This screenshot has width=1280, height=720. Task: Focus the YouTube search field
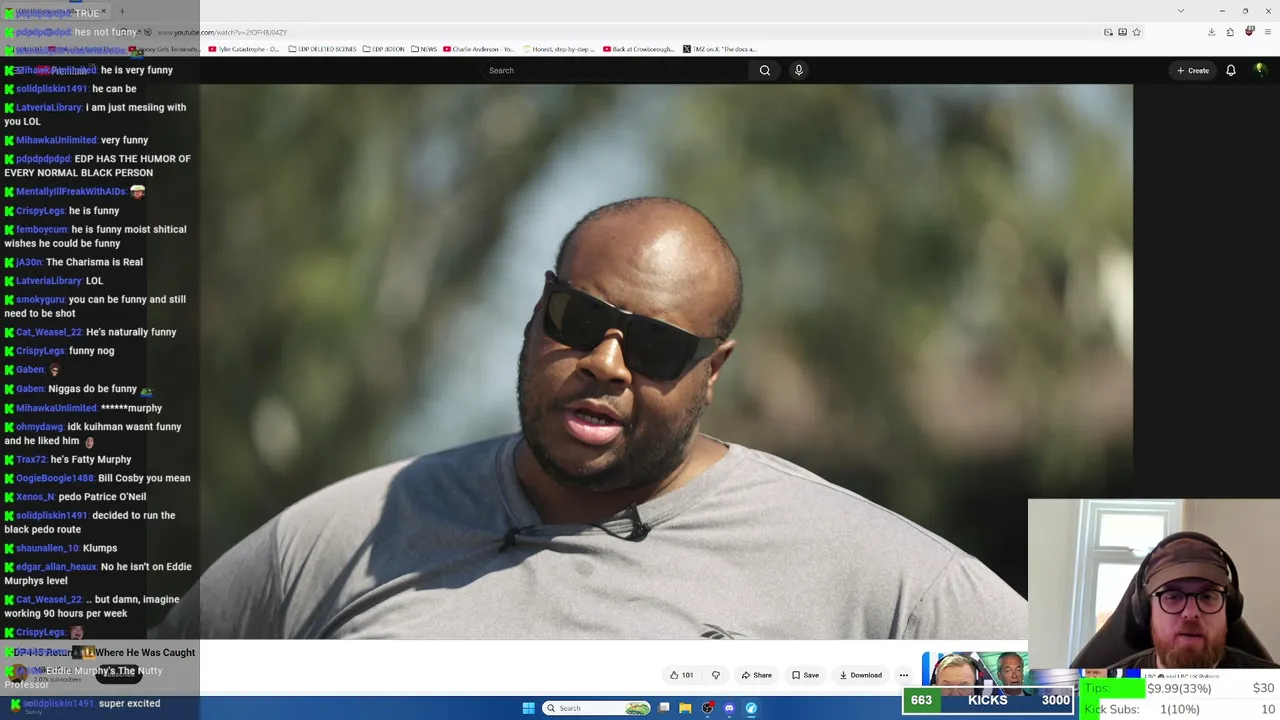tap(615, 70)
